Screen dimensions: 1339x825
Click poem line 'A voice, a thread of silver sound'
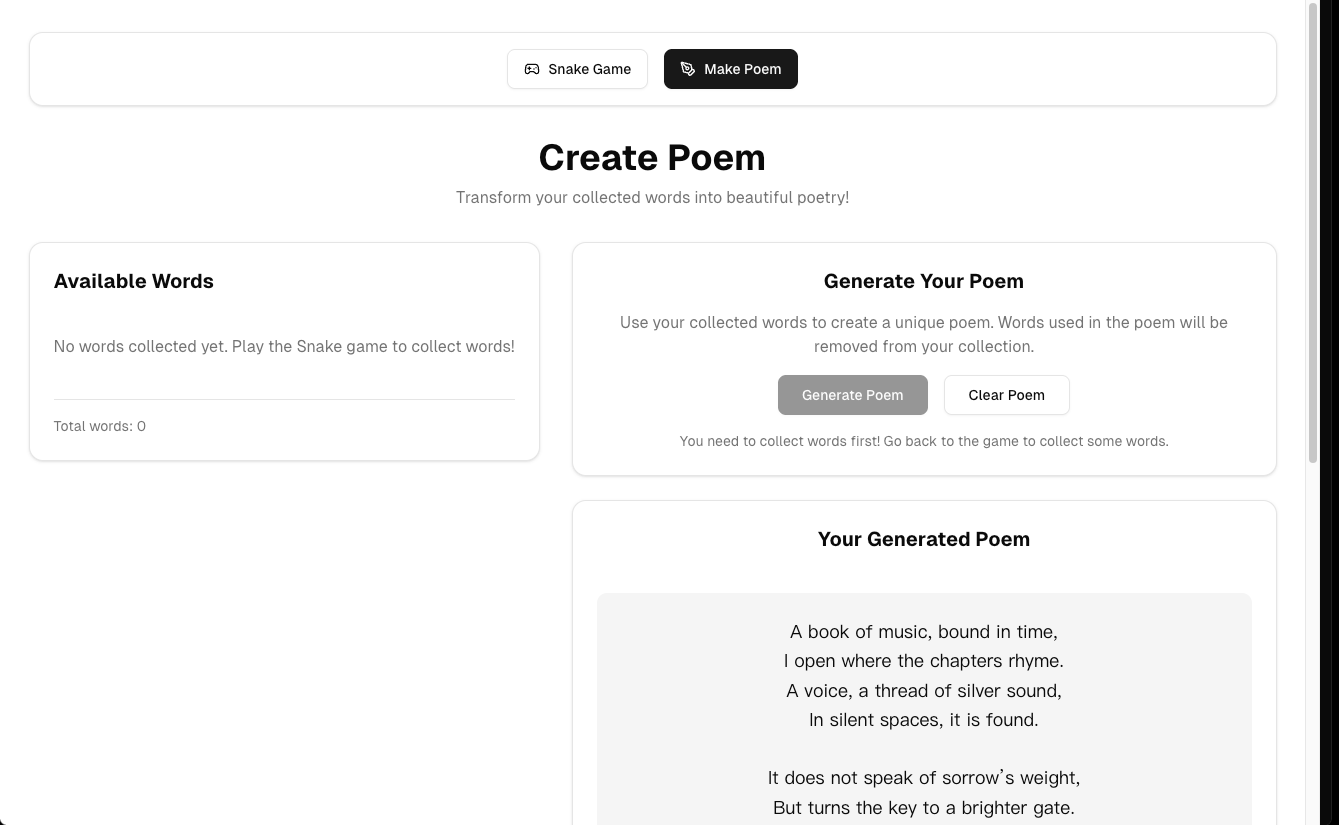[923, 691]
